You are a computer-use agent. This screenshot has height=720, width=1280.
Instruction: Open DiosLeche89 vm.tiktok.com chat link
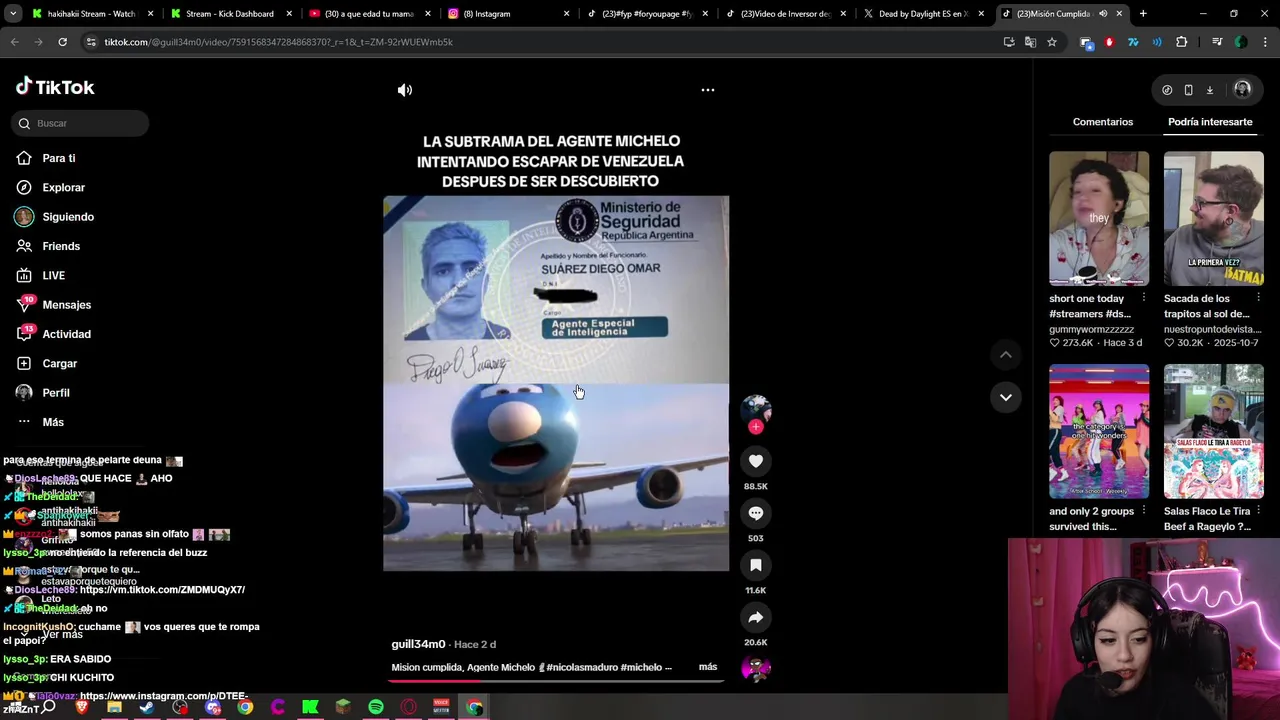(x=162, y=590)
